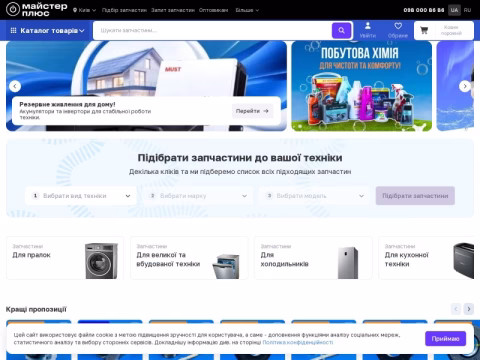
Task: Open the Політика конфіденційності link
Action: [298, 342]
